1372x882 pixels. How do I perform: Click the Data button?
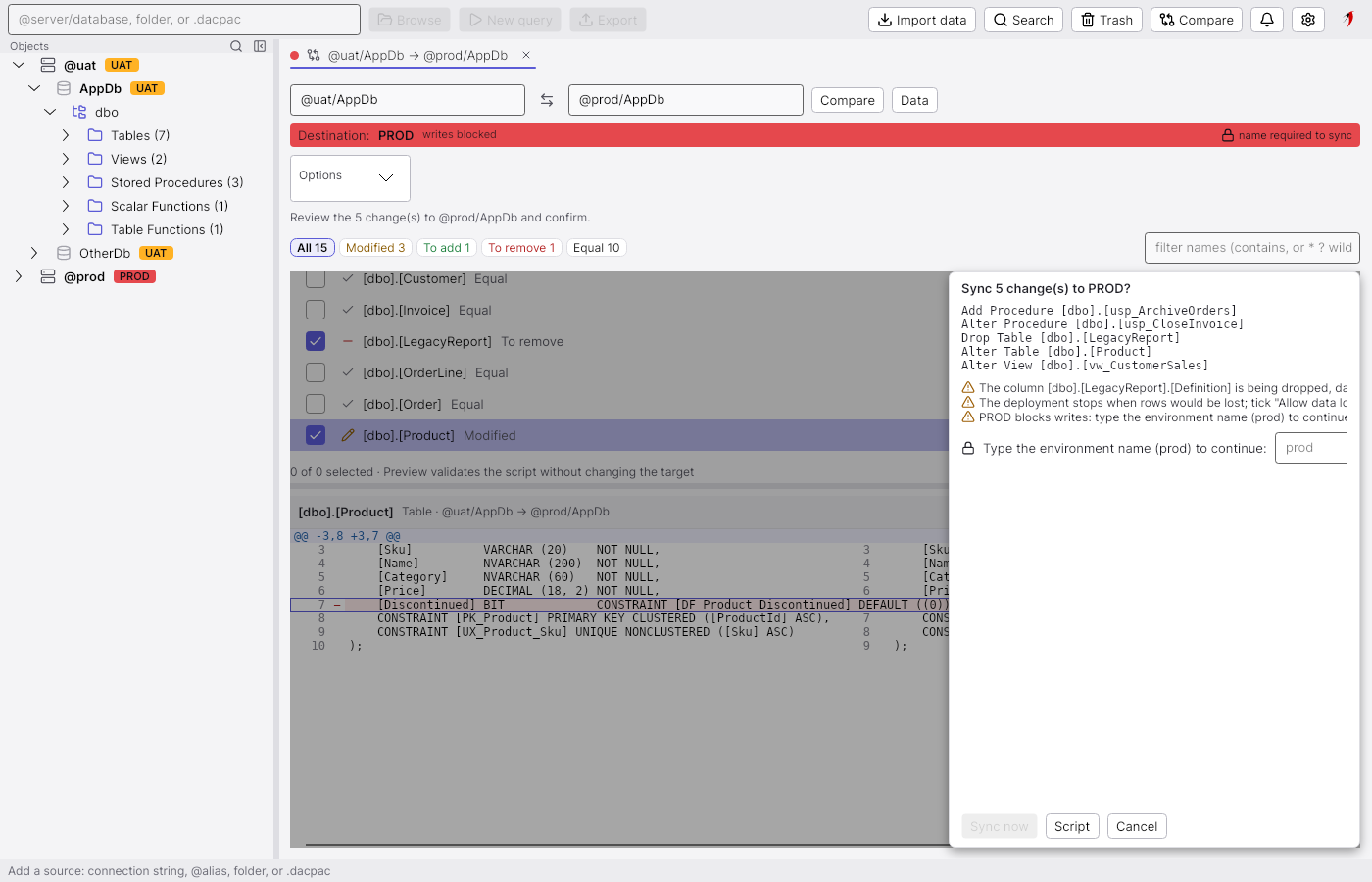point(914,100)
